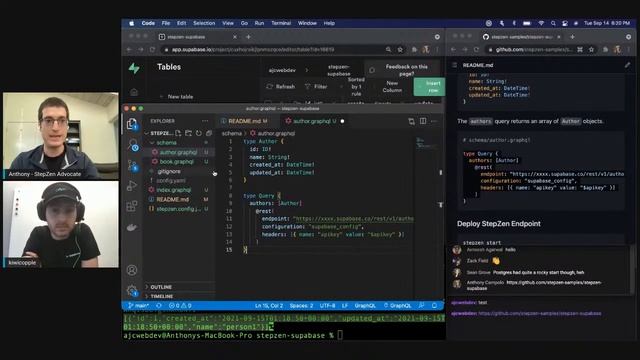The width and height of the screenshot is (640, 360).
Task: Open the Go menu
Action: (x=244, y=23)
